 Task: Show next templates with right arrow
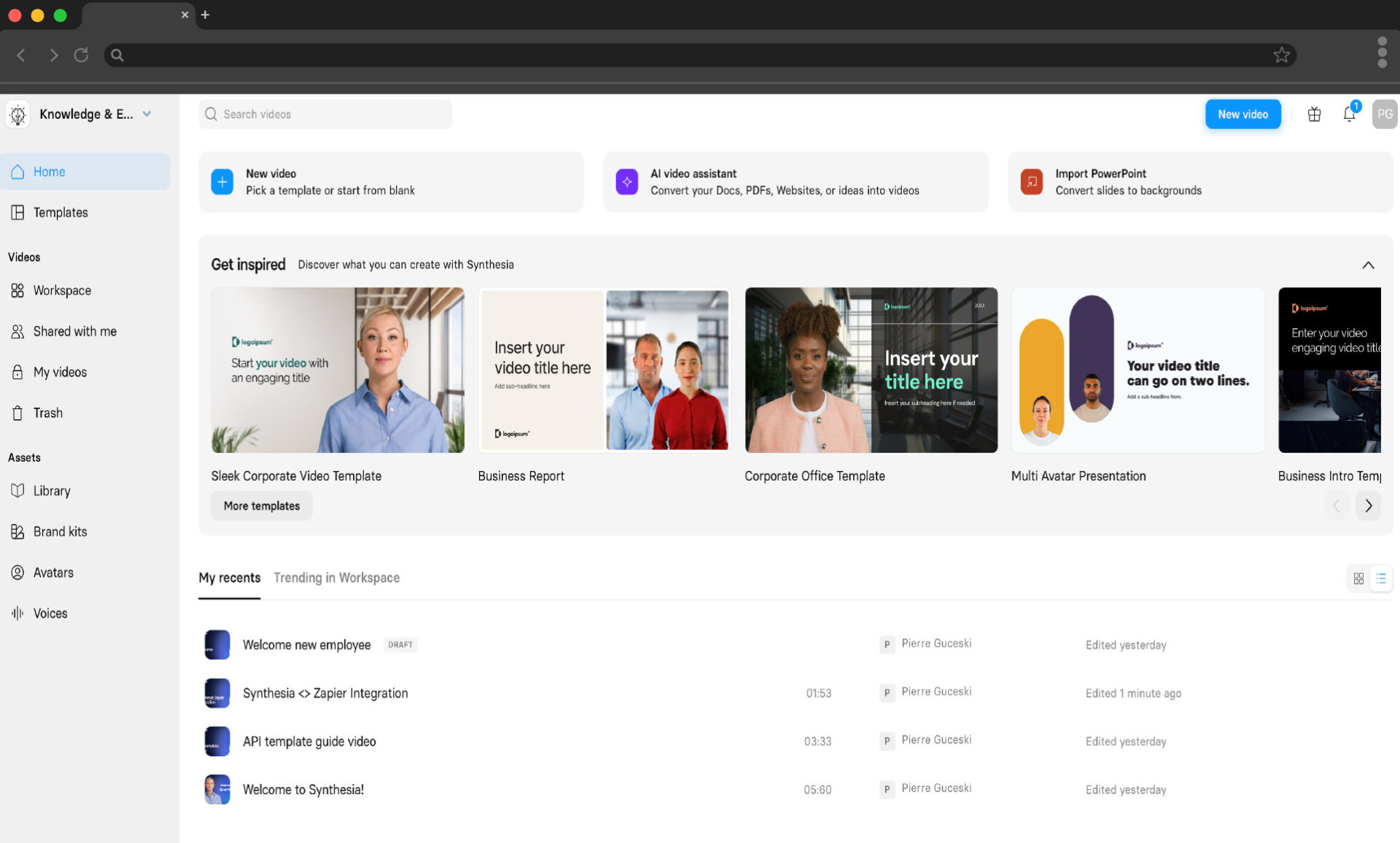point(1369,505)
